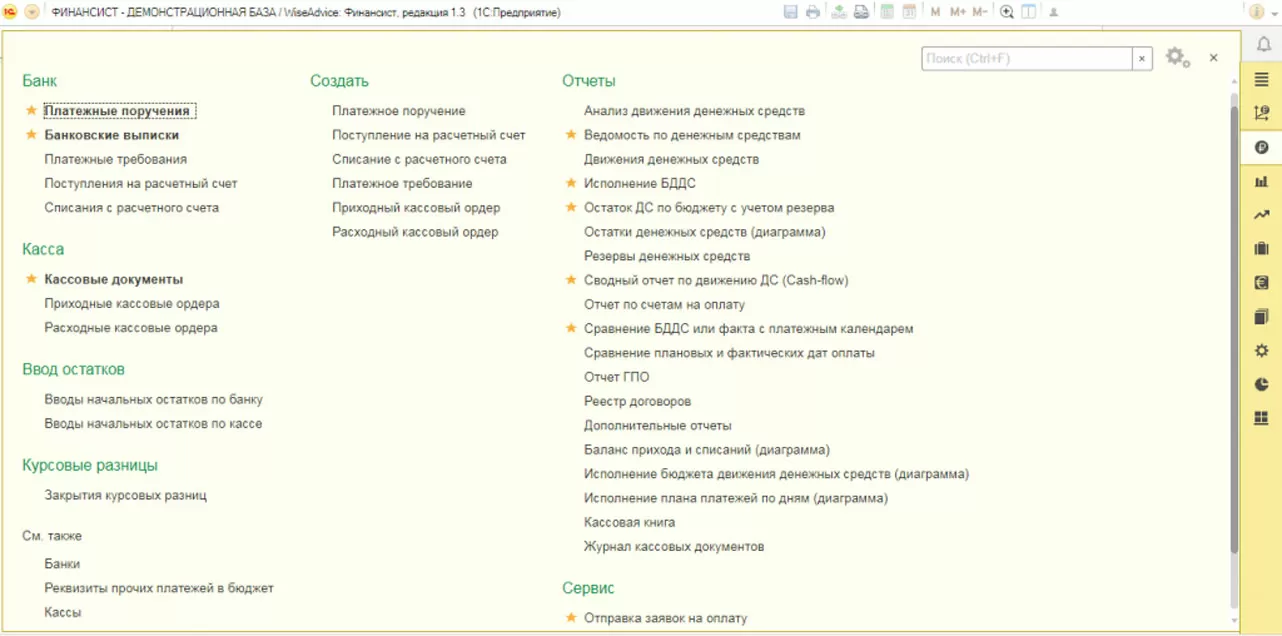The width and height of the screenshot is (1282, 636).
Task: Open Платежные требования under Банк
Action: pyautogui.click(x=115, y=159)
